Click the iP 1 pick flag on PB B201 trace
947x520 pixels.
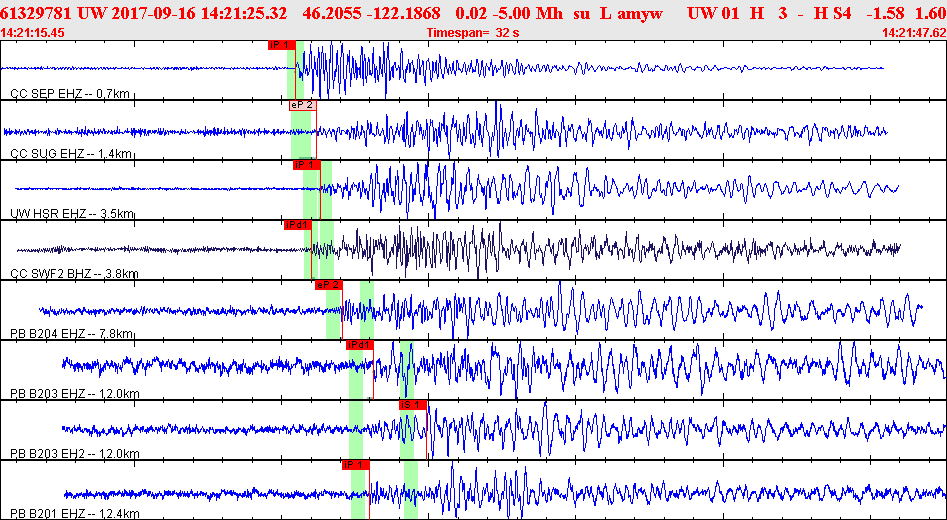356,465
